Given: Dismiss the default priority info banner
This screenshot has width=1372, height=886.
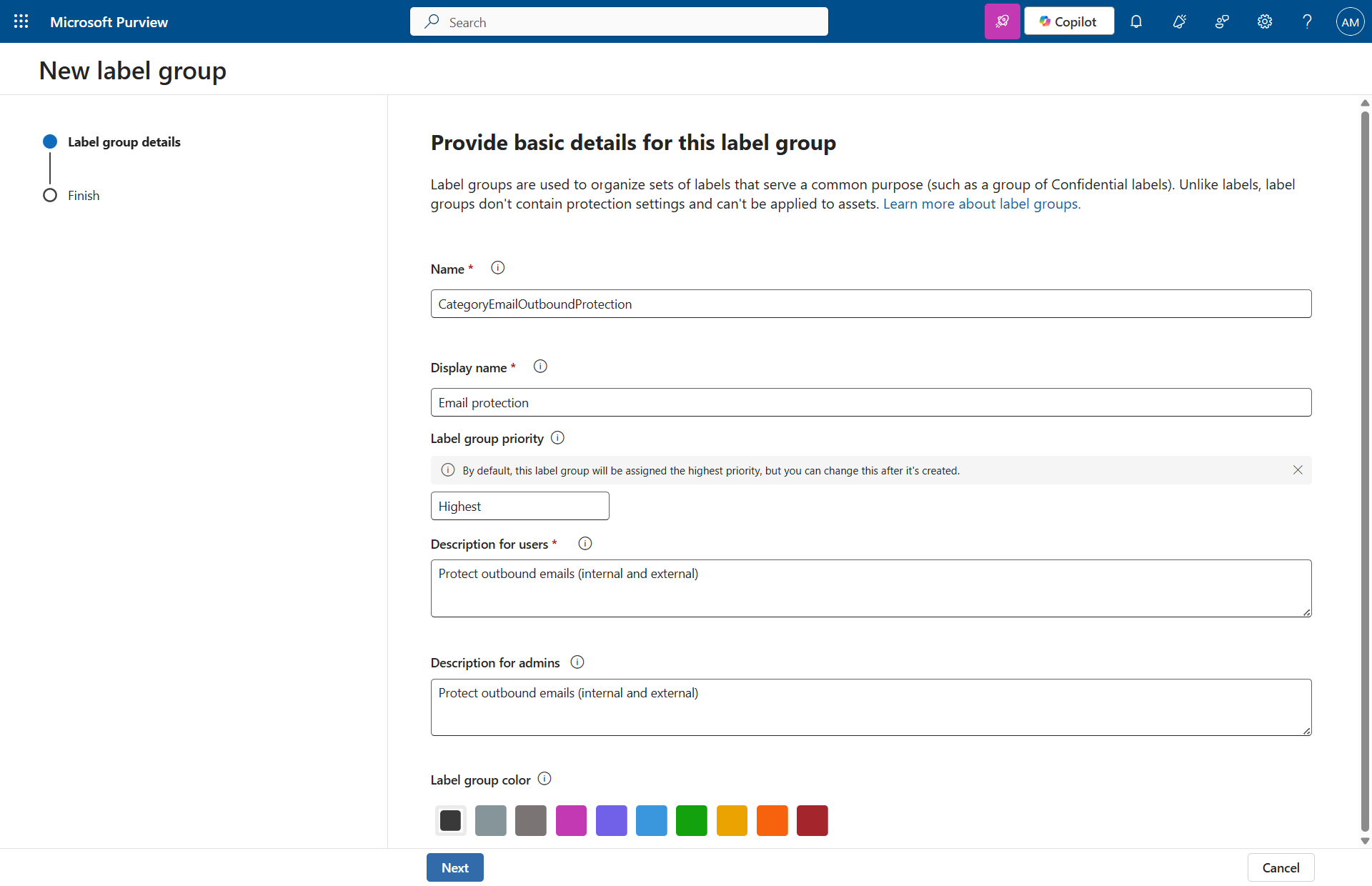Looking at the screenshot, I should [1298, 470].
